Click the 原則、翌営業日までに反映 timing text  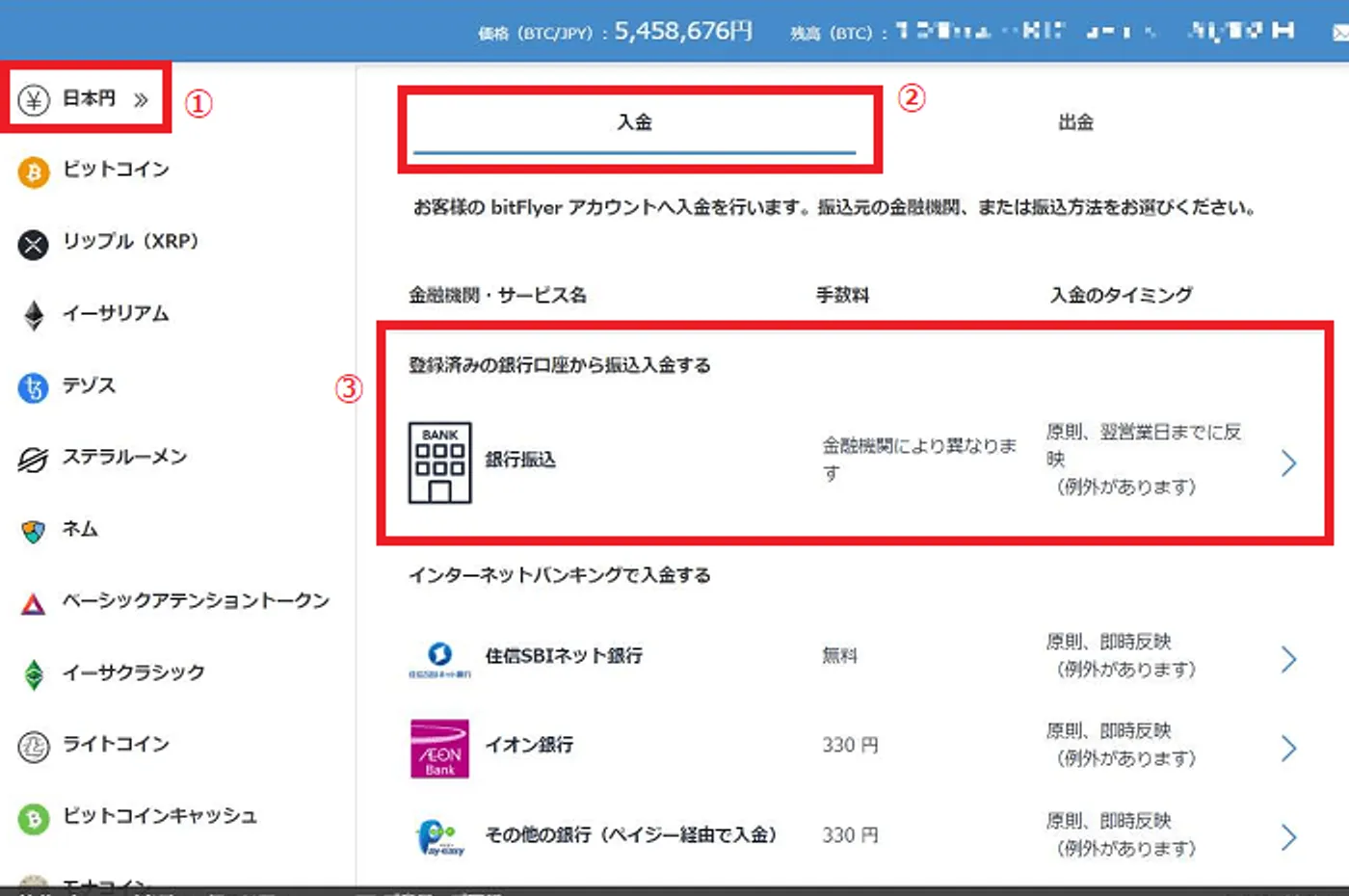point(1144,445)
